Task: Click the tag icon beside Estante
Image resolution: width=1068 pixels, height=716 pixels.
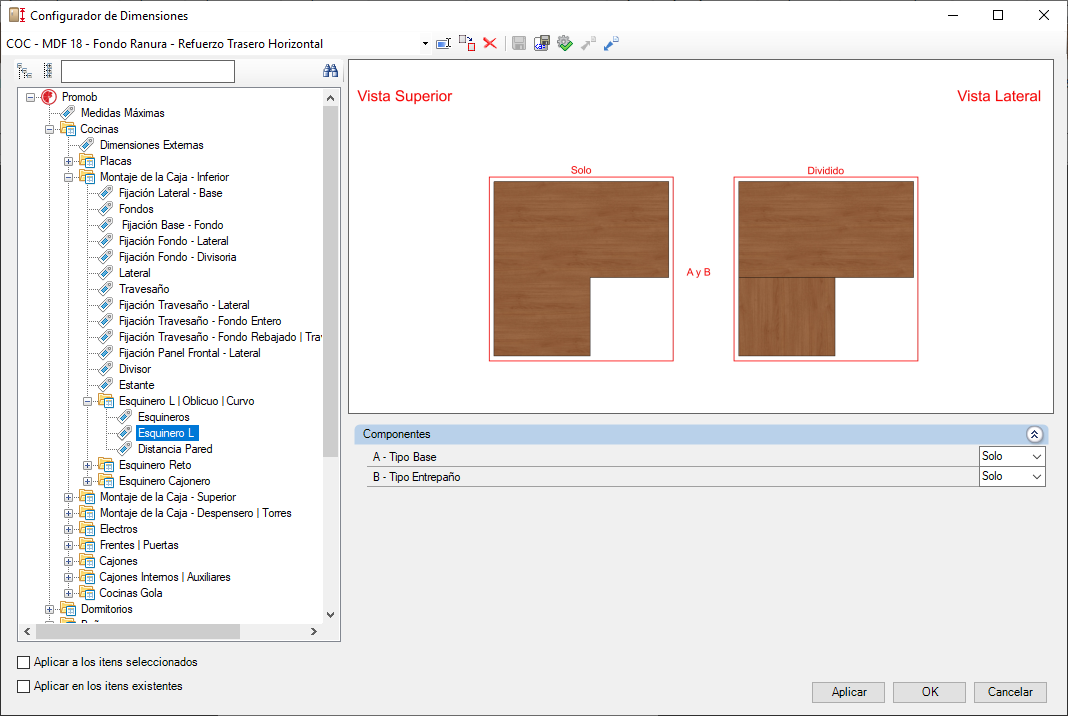Action: click(x=106, y=385)
